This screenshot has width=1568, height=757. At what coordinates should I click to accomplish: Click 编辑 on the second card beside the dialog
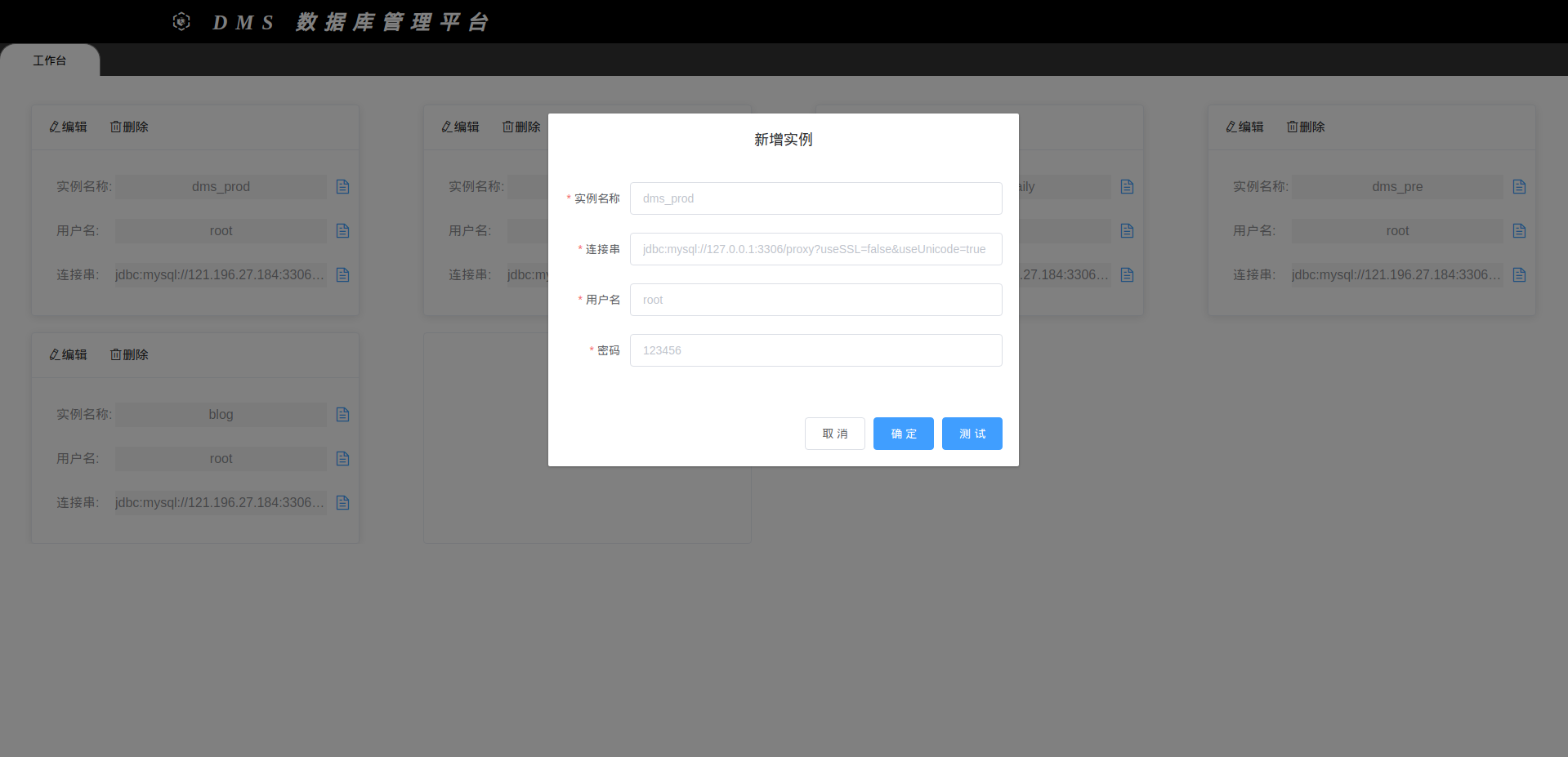[x=460, y=127]
